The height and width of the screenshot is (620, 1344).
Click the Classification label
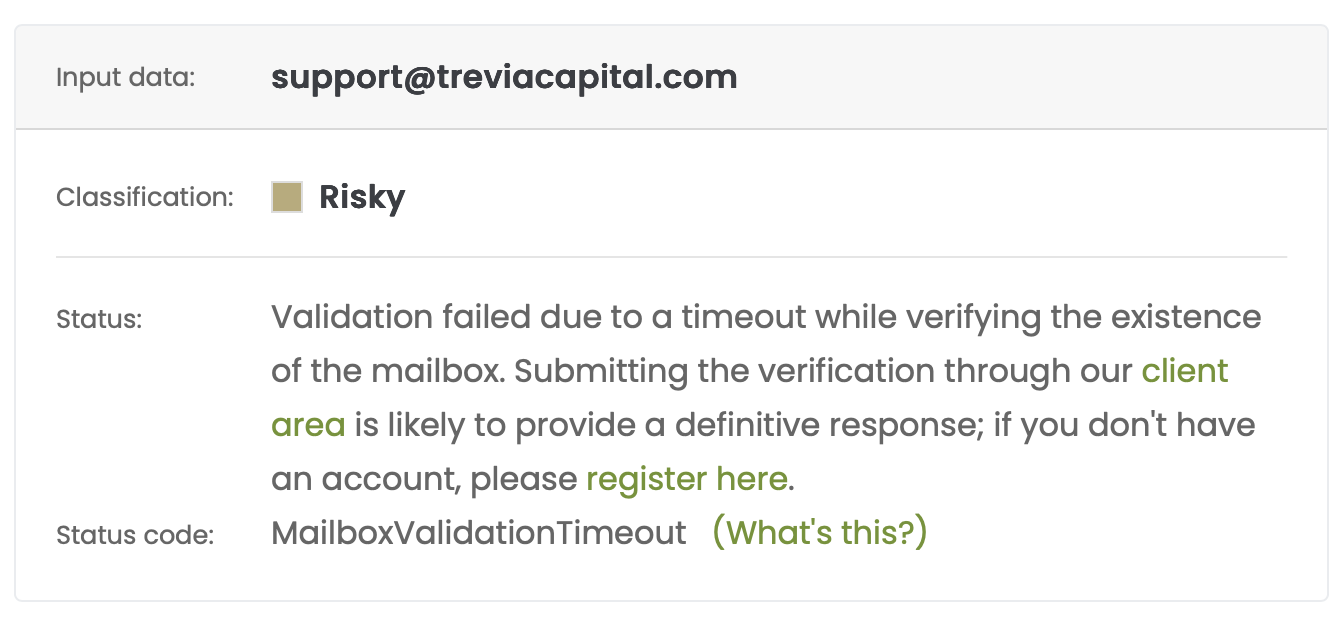[x=144, y=197]
